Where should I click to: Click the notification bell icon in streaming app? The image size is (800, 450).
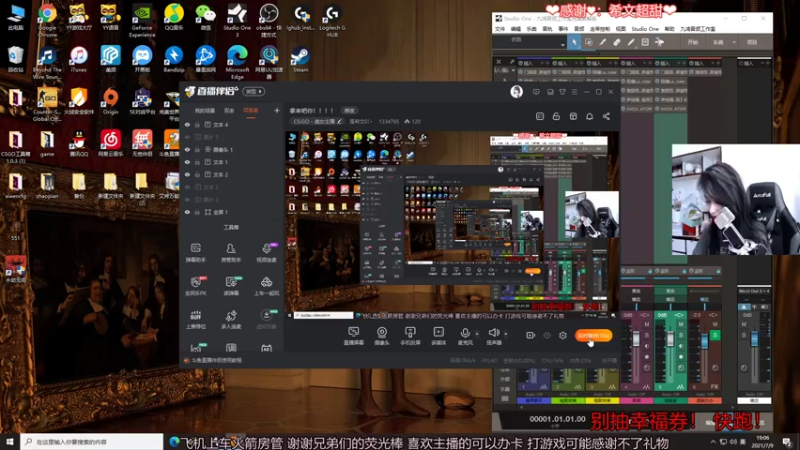[x=589, y=116]
